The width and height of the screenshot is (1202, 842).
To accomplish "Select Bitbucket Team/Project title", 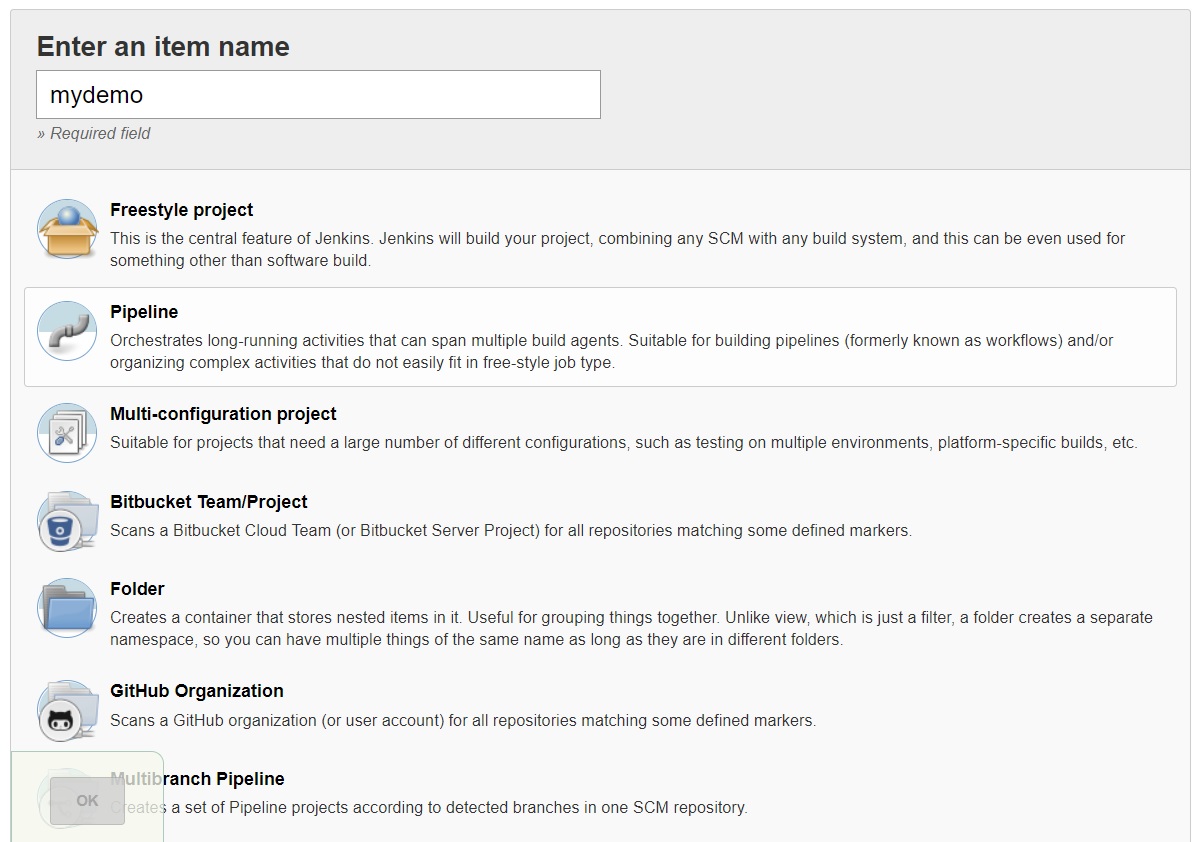I will 208,502.
